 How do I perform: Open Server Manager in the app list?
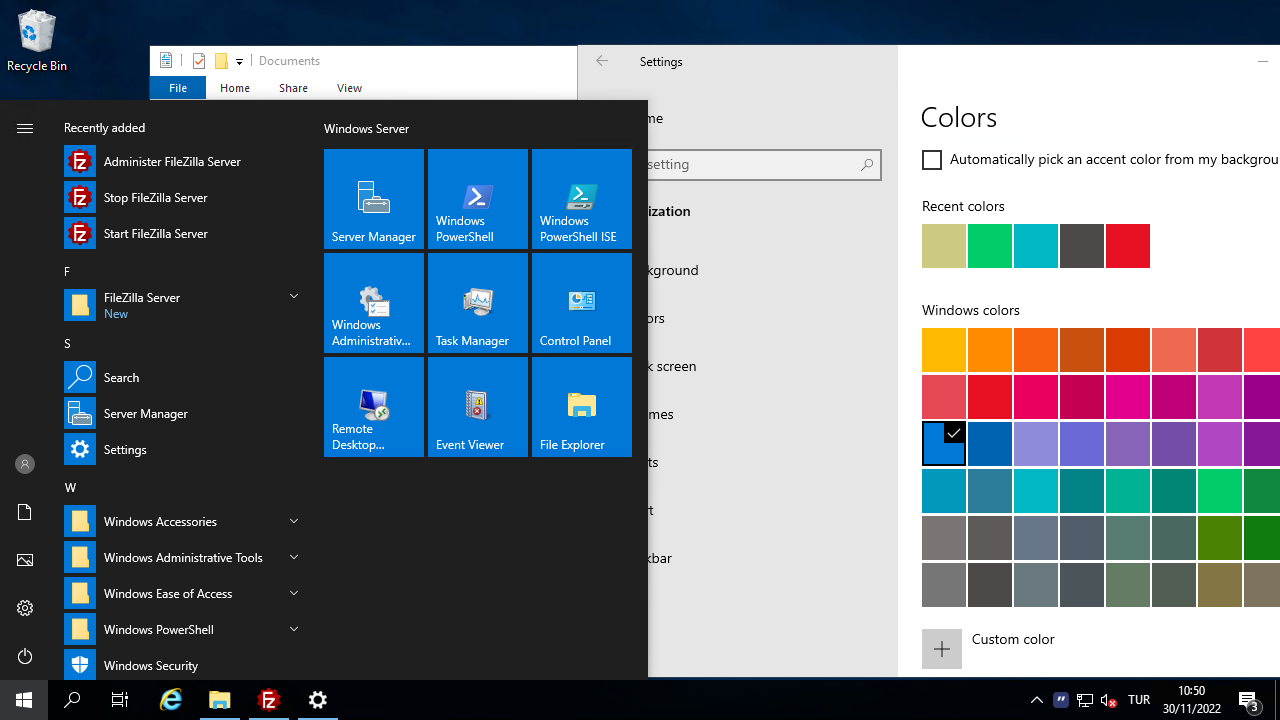[x=182, y=414]
